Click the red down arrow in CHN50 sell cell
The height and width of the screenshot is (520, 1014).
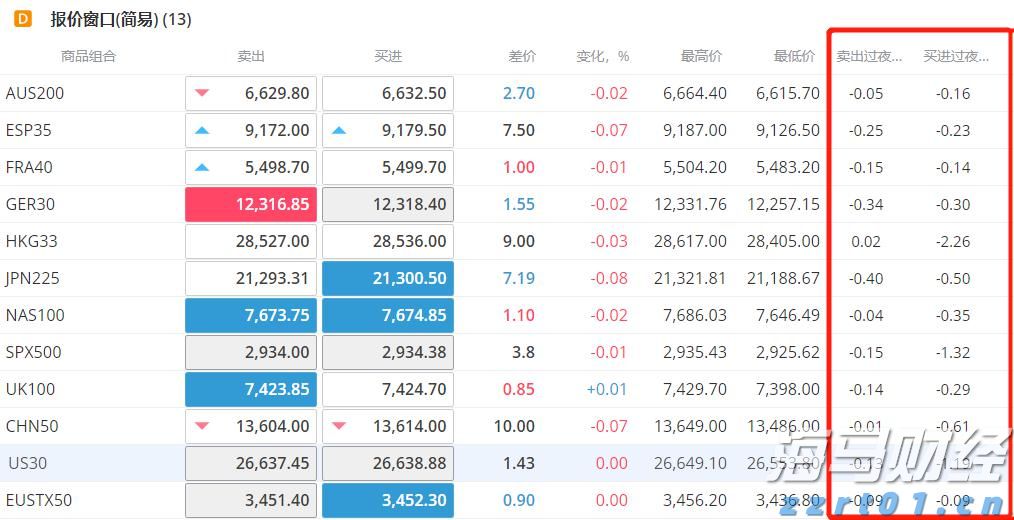(x=202, y=426)
